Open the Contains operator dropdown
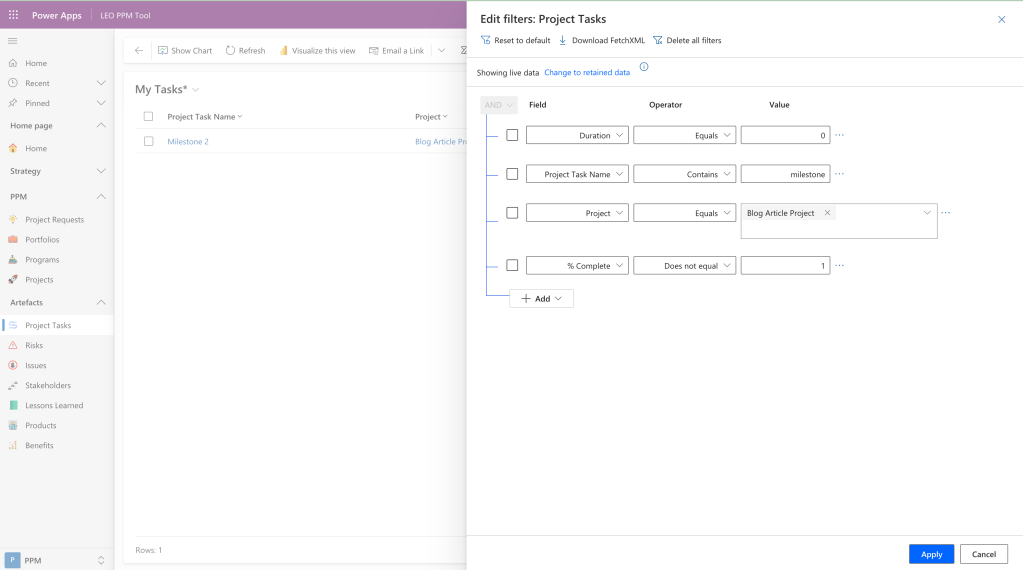 pos(684,174)
